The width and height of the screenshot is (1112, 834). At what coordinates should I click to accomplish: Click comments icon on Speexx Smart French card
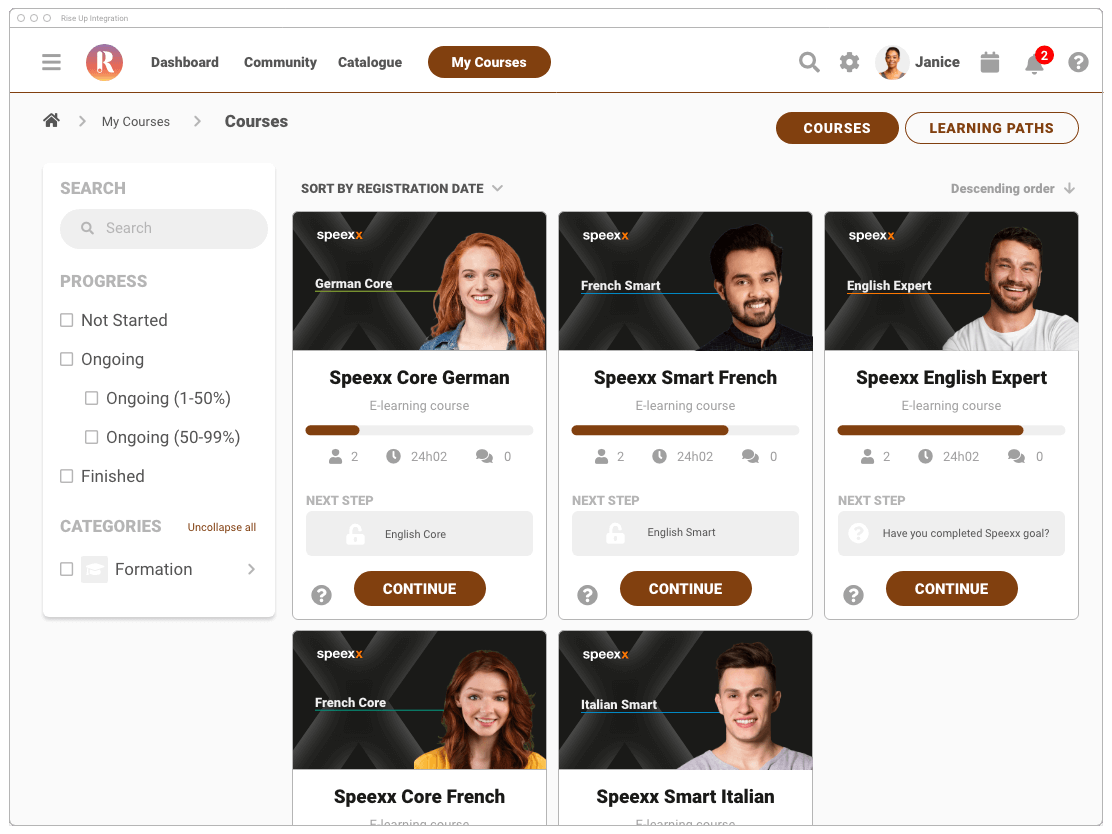750,457
